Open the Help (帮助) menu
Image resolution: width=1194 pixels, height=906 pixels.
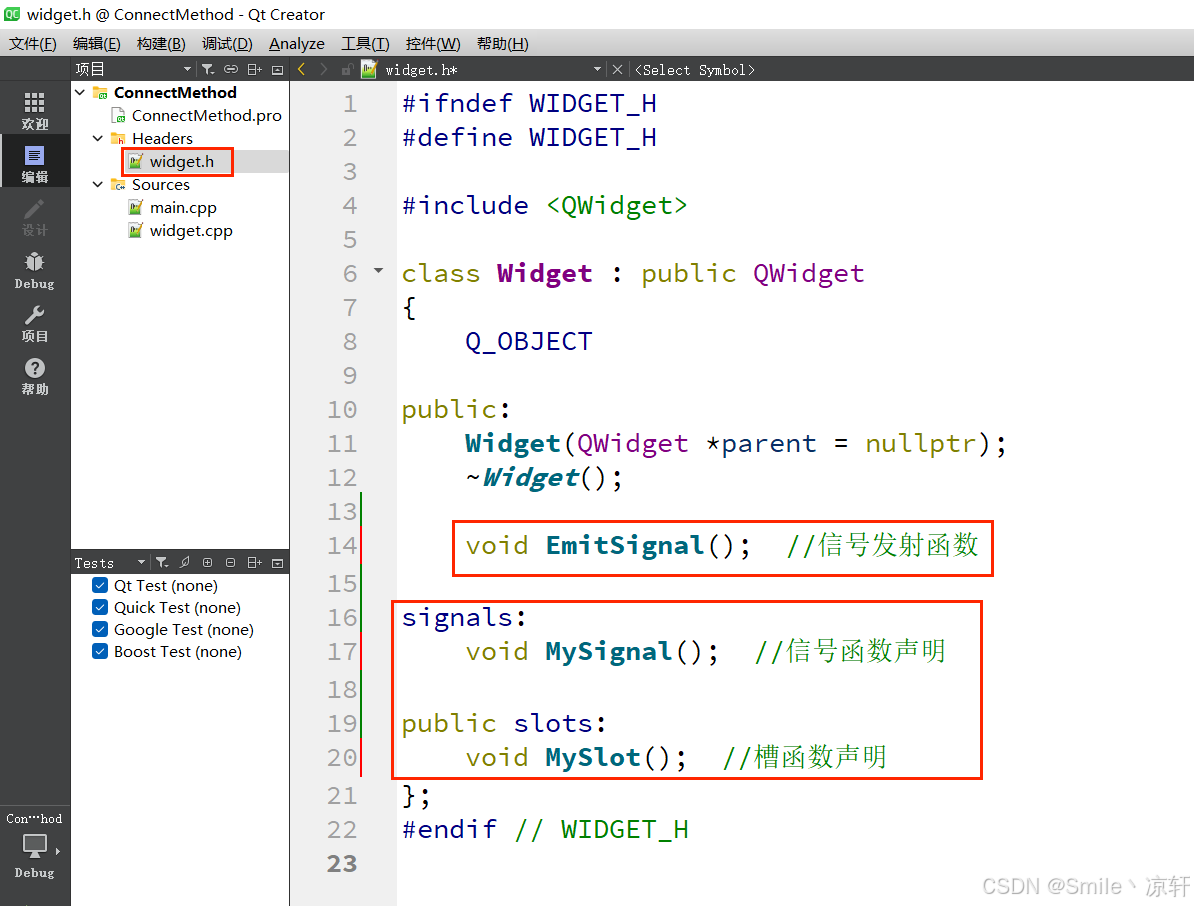503,43
